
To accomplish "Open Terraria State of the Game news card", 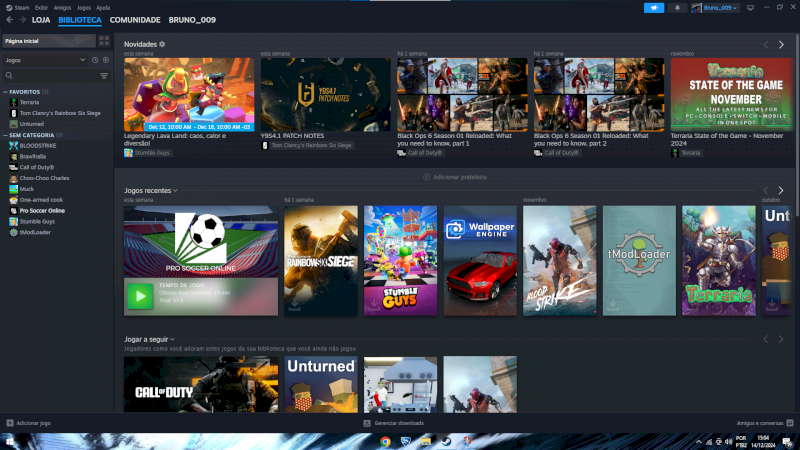I will tap(732, 94).
